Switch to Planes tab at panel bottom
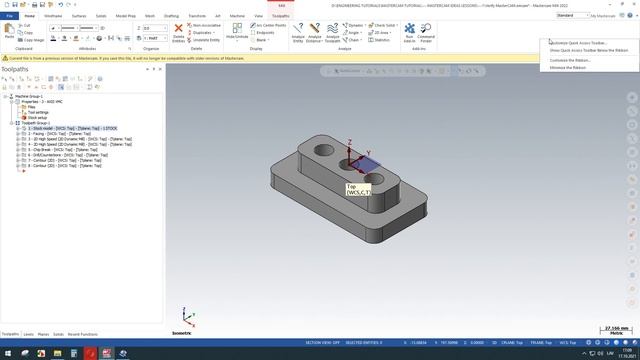 coord(43,334)
